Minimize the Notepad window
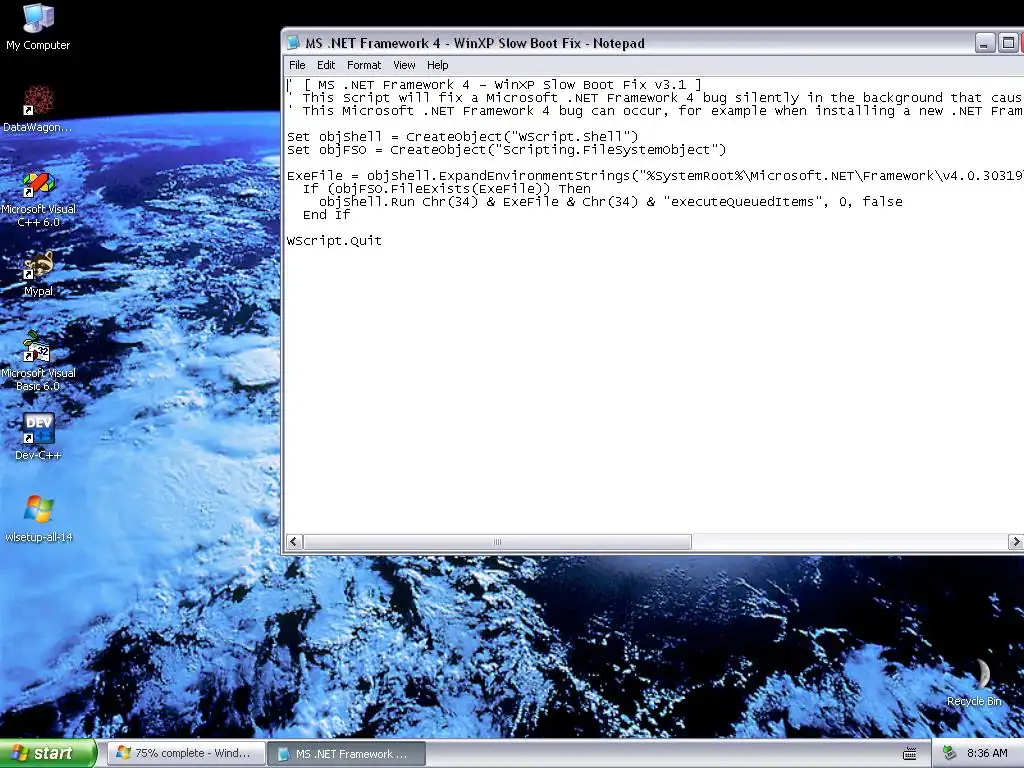This screenshot has height=768, width=1024. (985, 43)
